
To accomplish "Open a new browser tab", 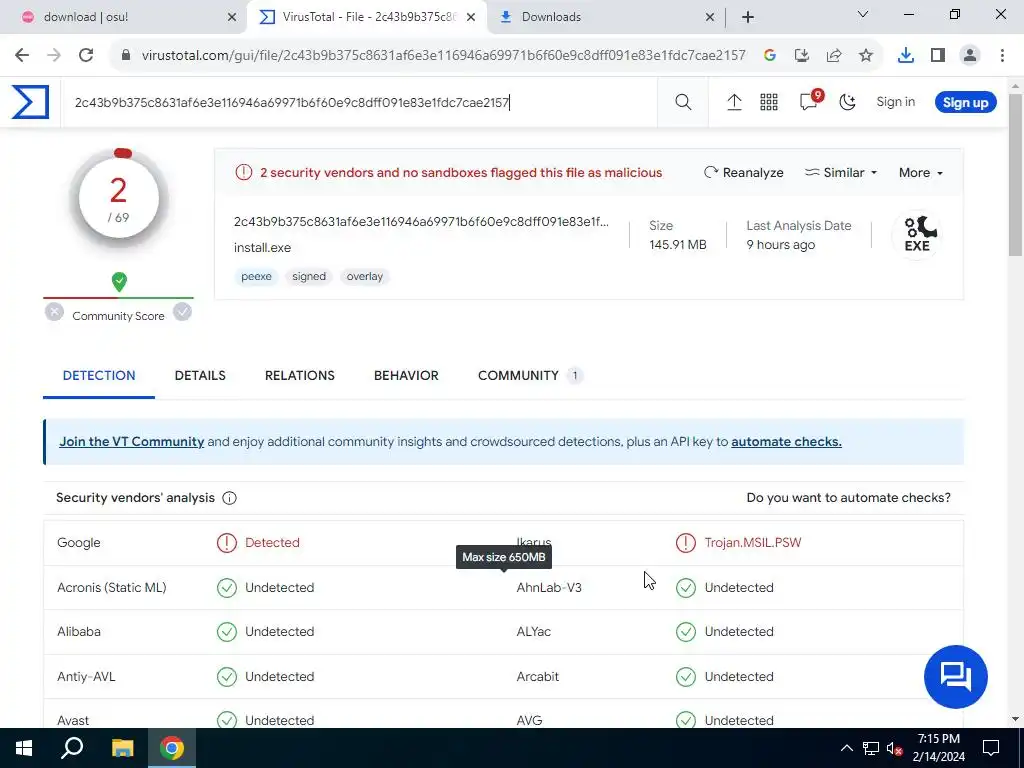I will tap(748, 18).
